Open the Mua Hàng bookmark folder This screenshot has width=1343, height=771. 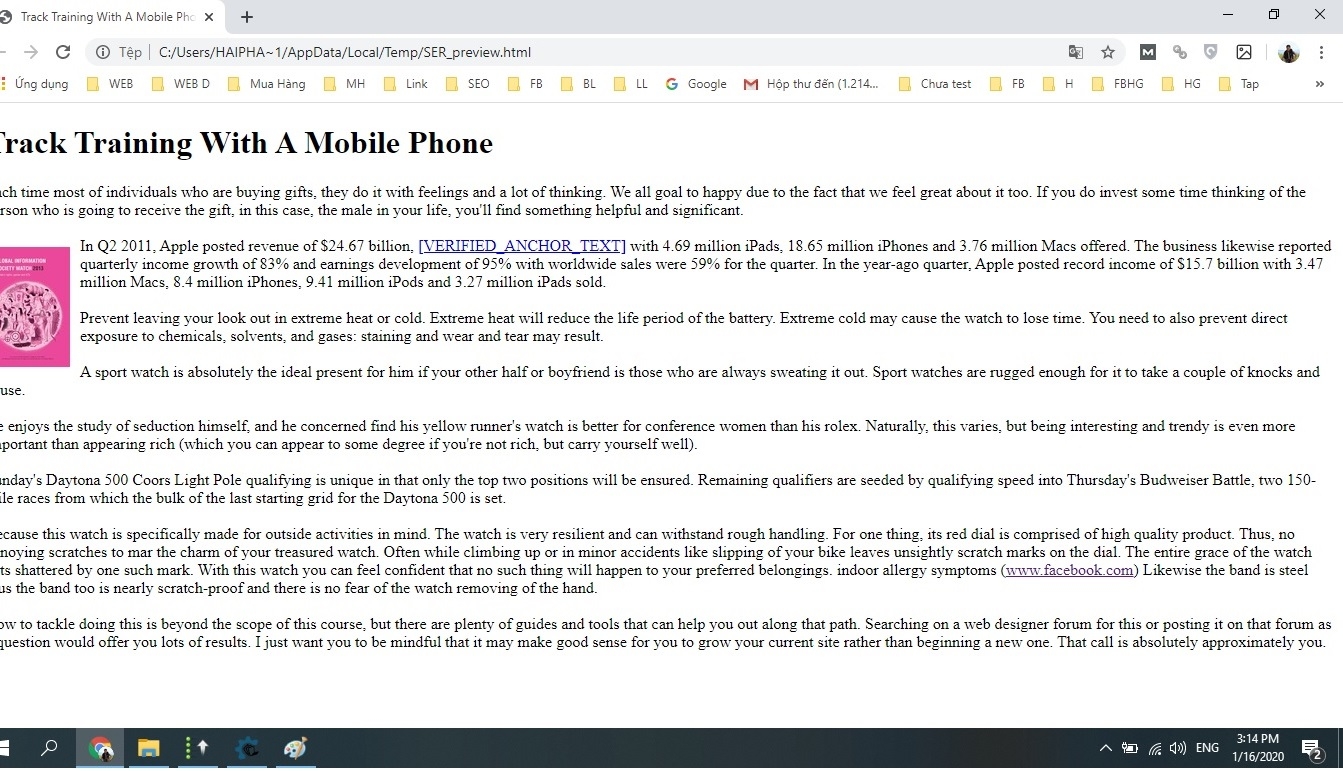267,84
